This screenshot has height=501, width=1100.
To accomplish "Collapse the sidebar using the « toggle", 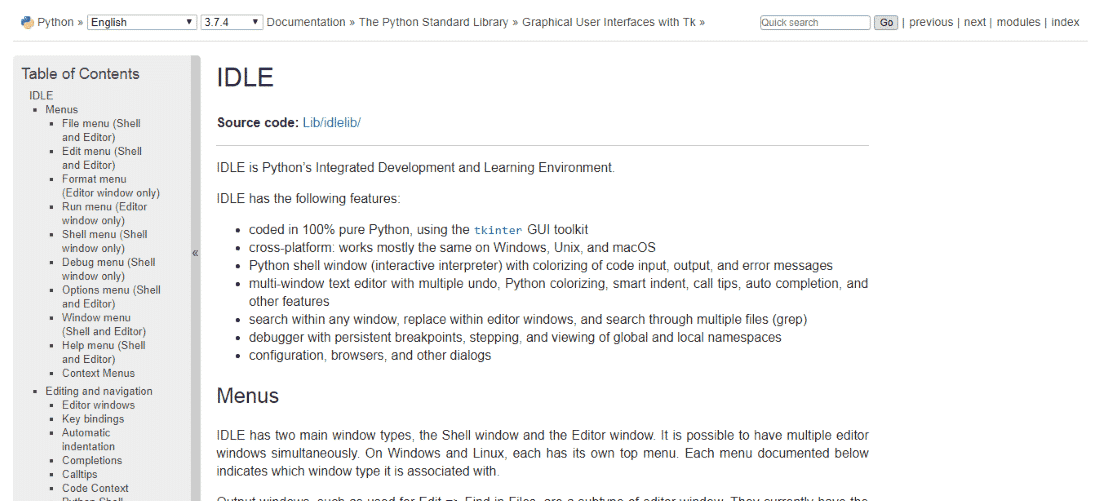I will point(196,253).
